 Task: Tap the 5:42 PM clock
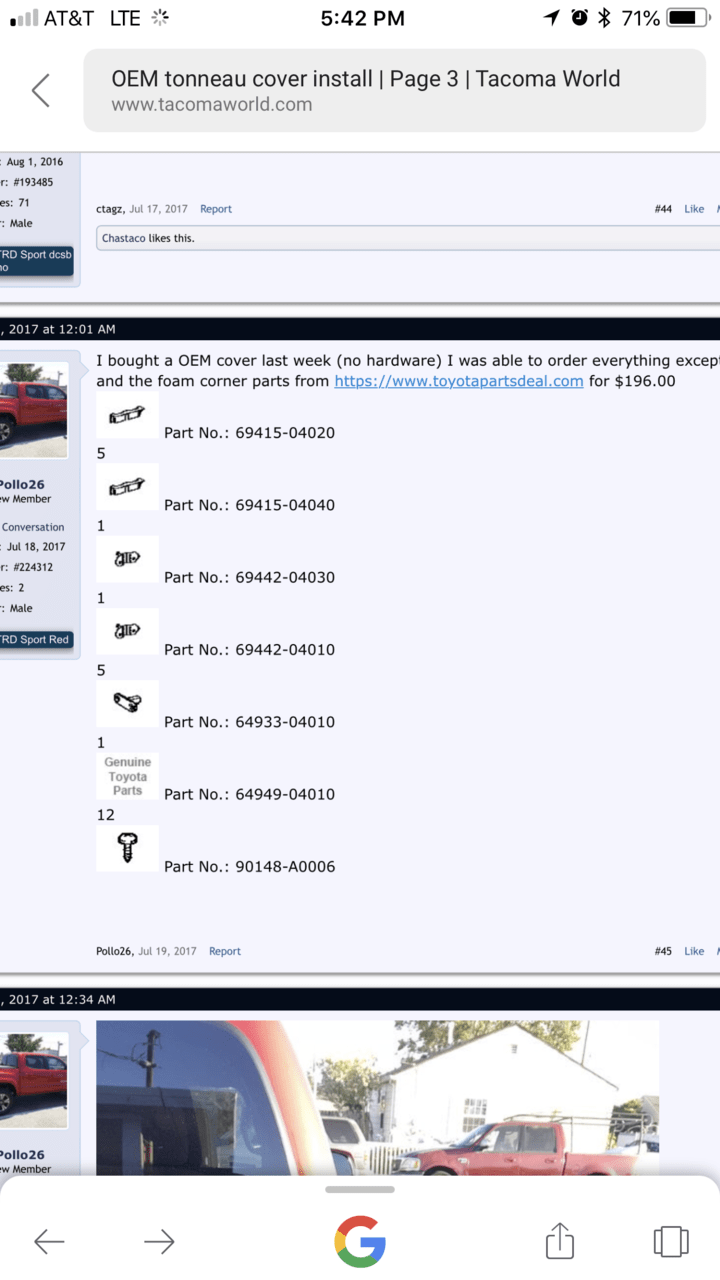[363, 18]
